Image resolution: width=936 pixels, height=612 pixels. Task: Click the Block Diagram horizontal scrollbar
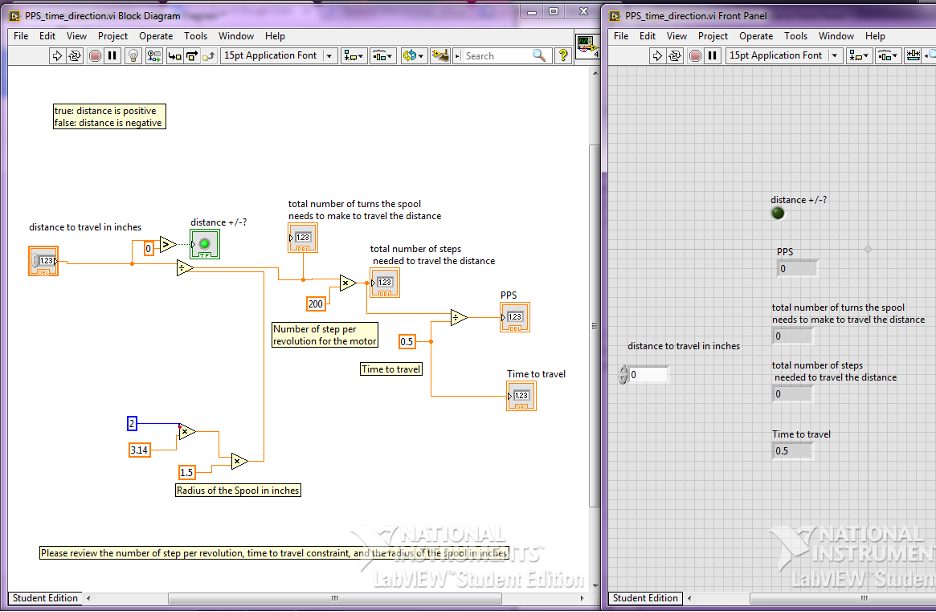click(334, 598)
